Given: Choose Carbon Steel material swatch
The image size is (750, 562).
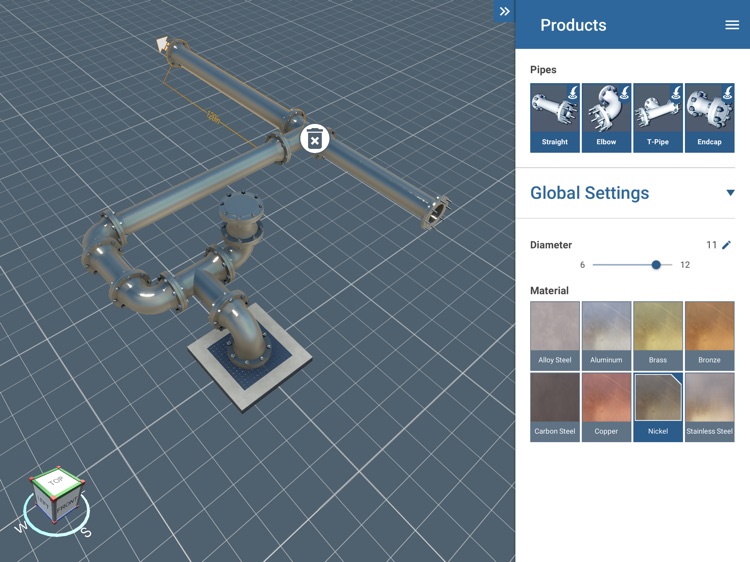Looking at the screenshot, I should 555,407.
